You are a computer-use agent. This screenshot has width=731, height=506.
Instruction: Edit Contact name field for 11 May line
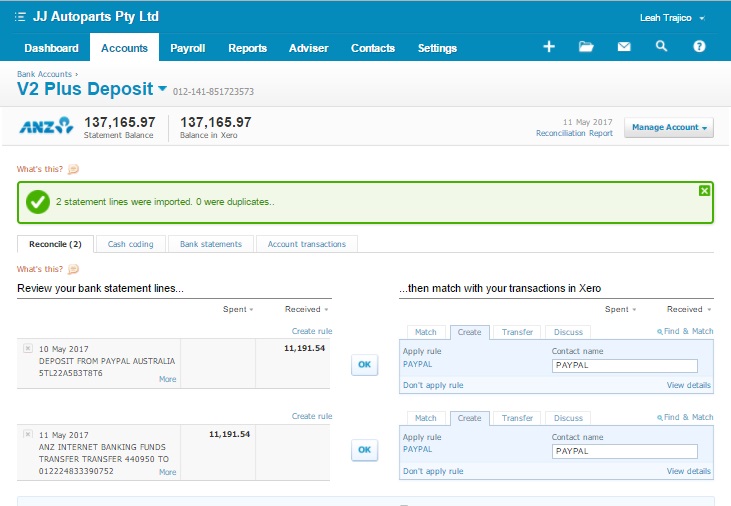625,451
